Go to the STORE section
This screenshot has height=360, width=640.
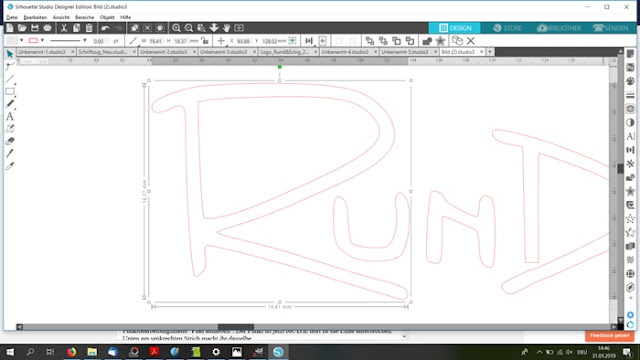tap(507, 28)
